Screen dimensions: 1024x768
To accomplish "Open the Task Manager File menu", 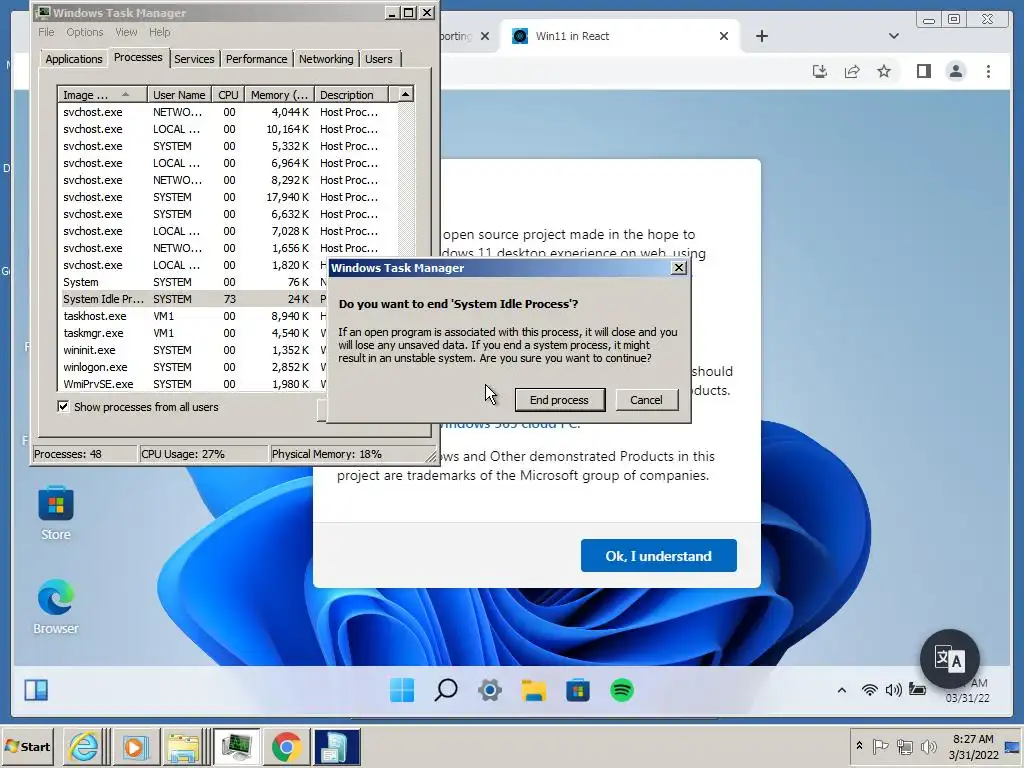I will coord(46,32).
